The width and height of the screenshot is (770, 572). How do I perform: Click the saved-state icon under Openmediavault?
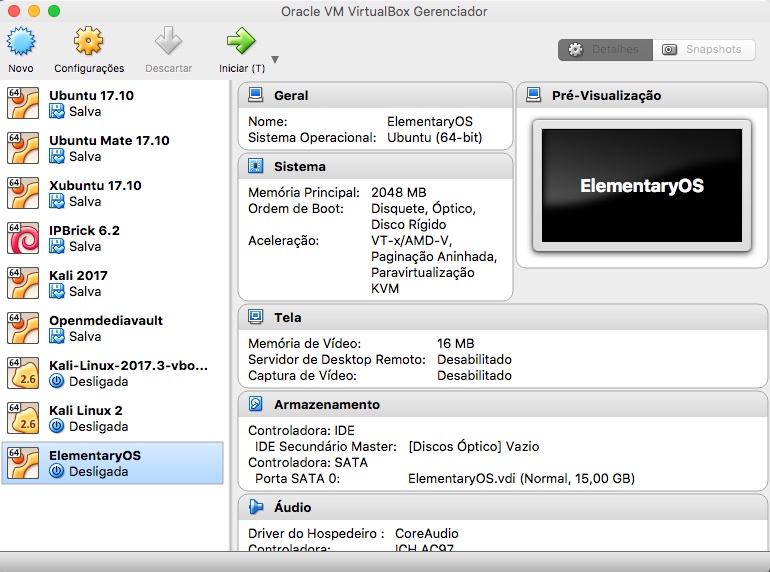(x=57, y=336)
